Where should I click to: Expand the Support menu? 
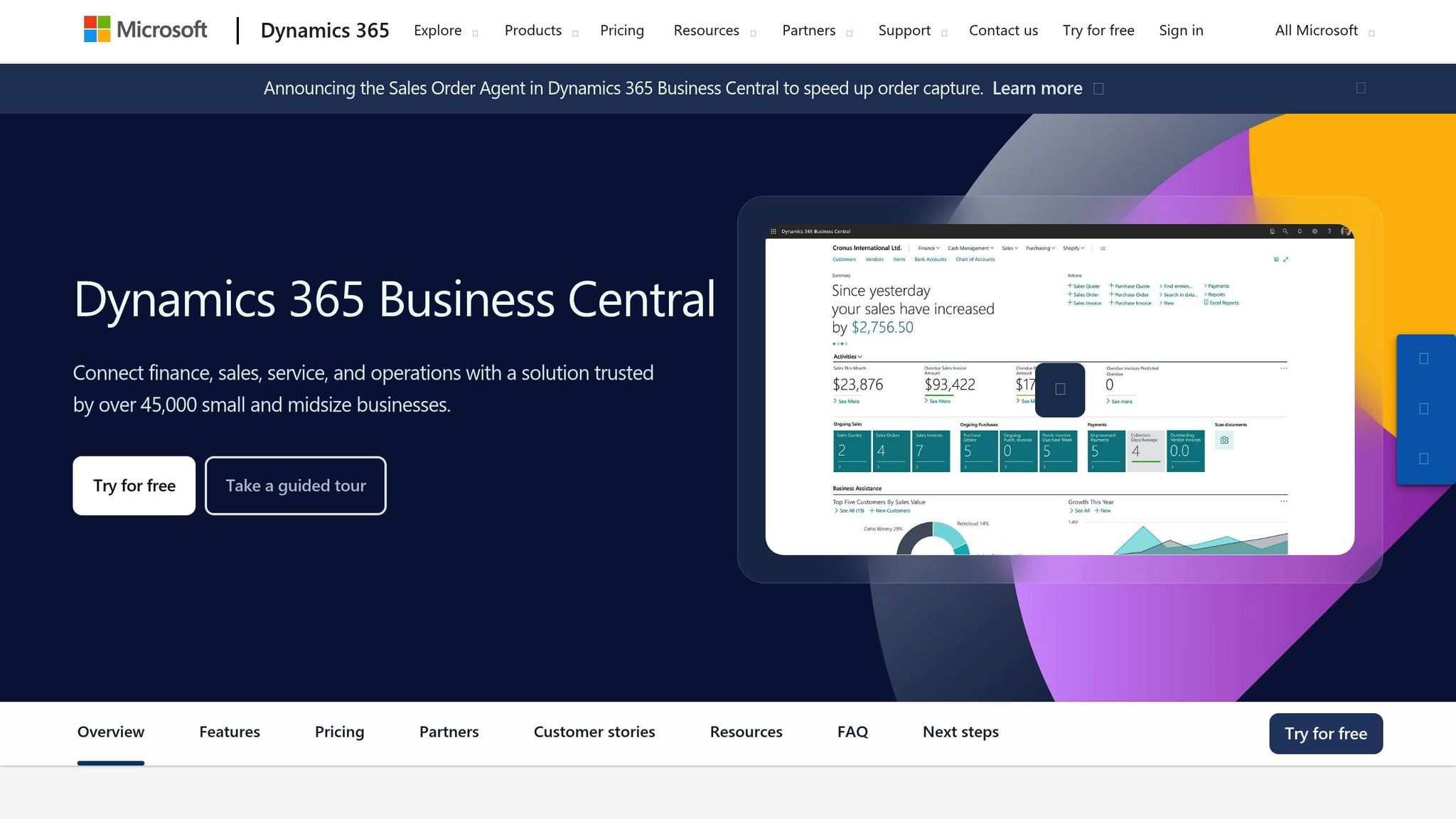click(x=912, y=31)
